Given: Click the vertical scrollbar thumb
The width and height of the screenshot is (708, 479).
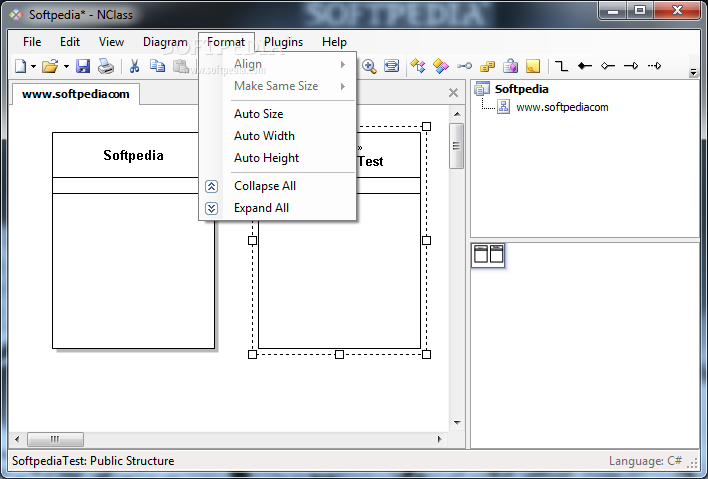Looking at the screenshot, I should click(456, 146).
